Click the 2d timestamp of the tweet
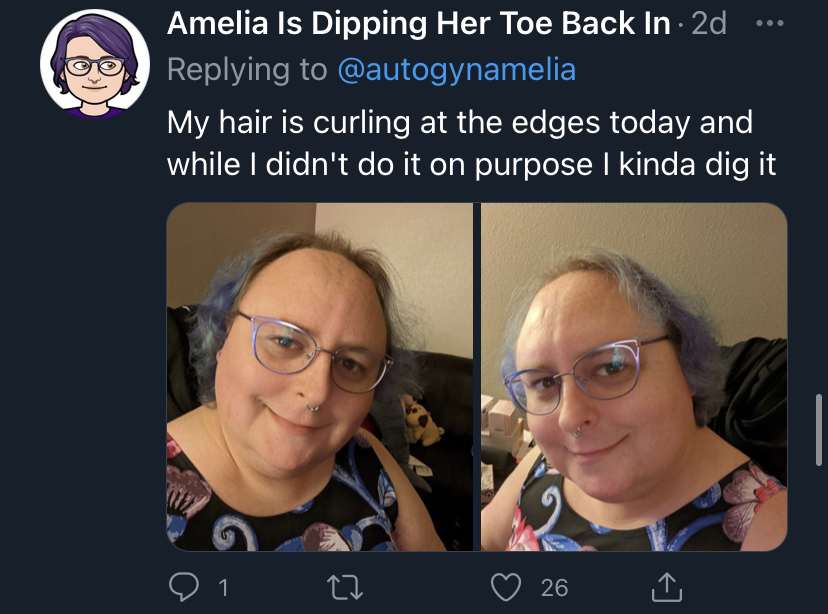Viewport: 828px width, 614px height. click(x=709, y=23)
